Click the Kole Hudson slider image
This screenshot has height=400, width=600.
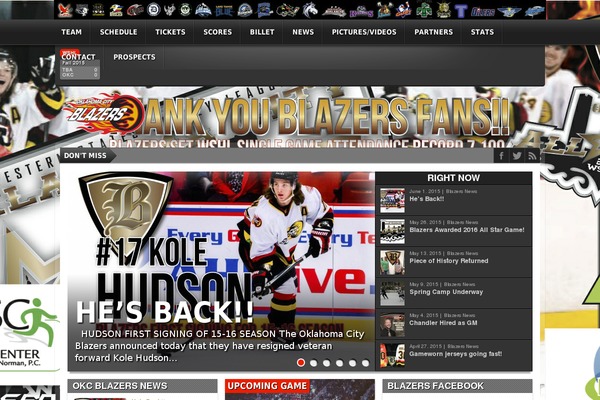pos(222,271)
